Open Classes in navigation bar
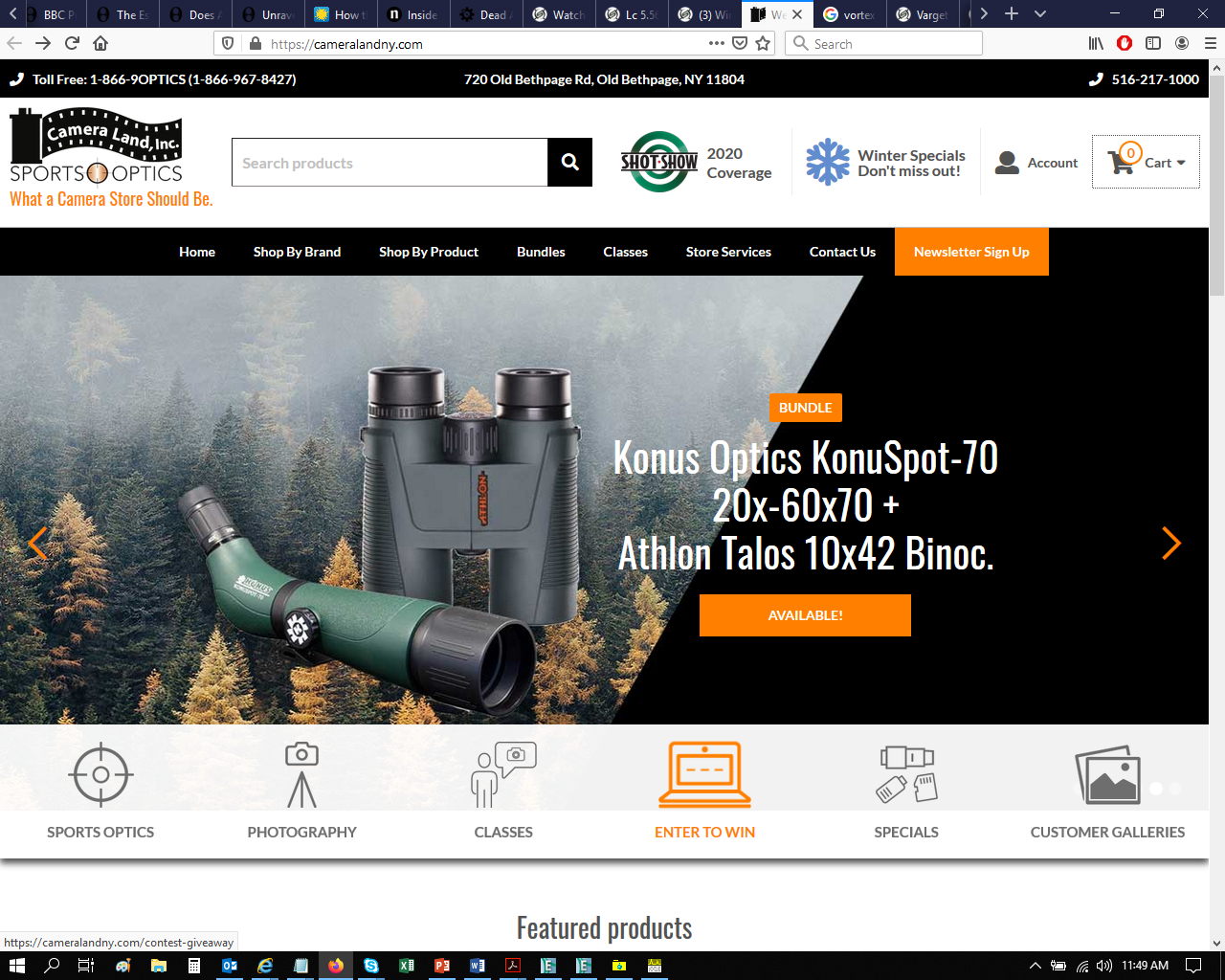This screenshot has height=980, width=1225. (x=625, y=252)
